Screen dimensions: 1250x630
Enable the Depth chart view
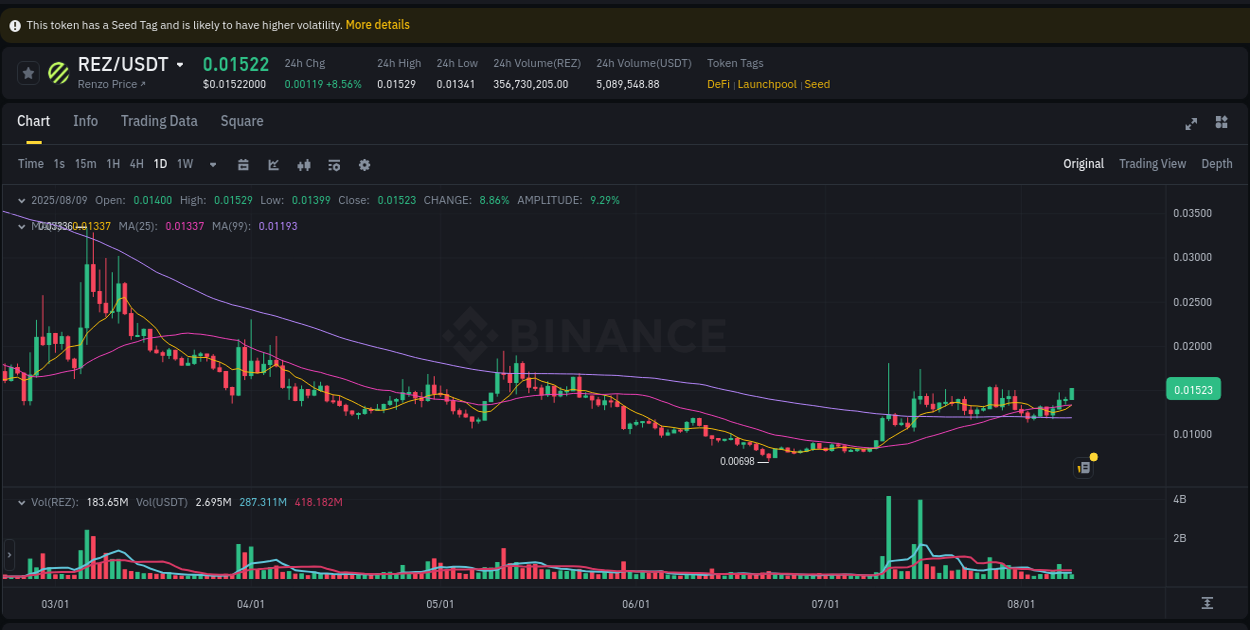point(1217,163)
